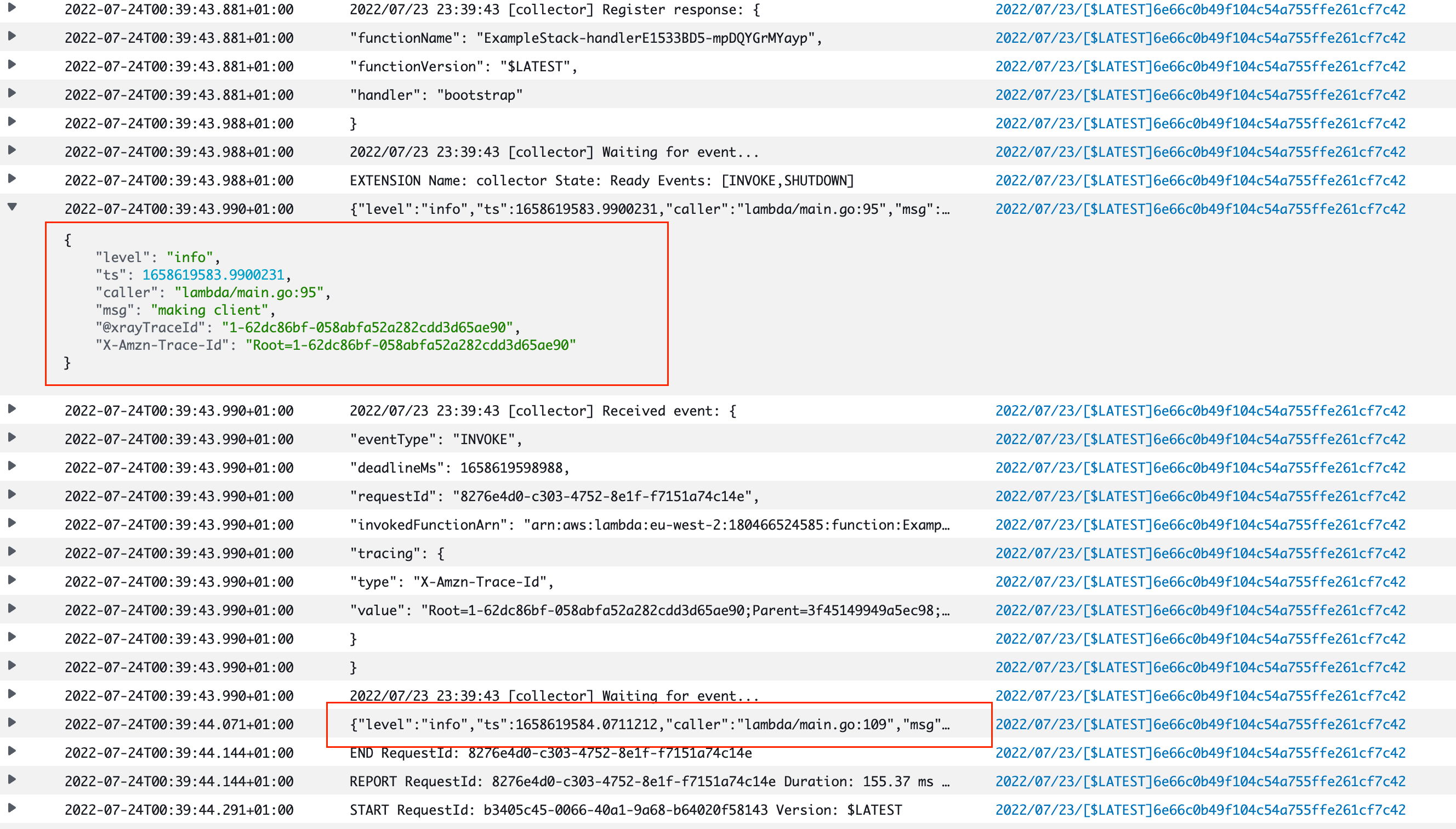
Task: Expand the "Register response" log entry
Action: click(13, 9)
